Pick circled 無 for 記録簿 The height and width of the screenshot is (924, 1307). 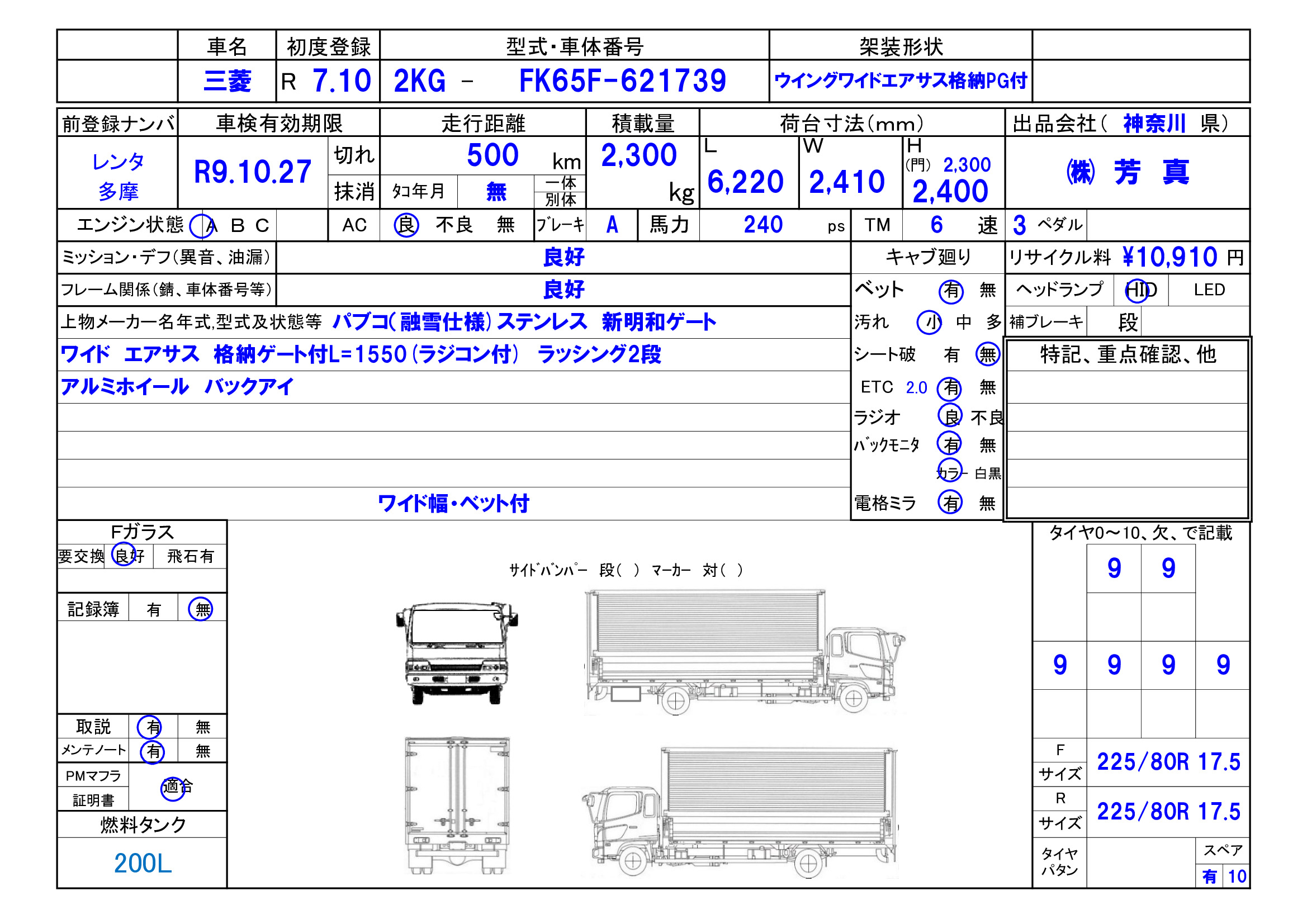point(201,610)
